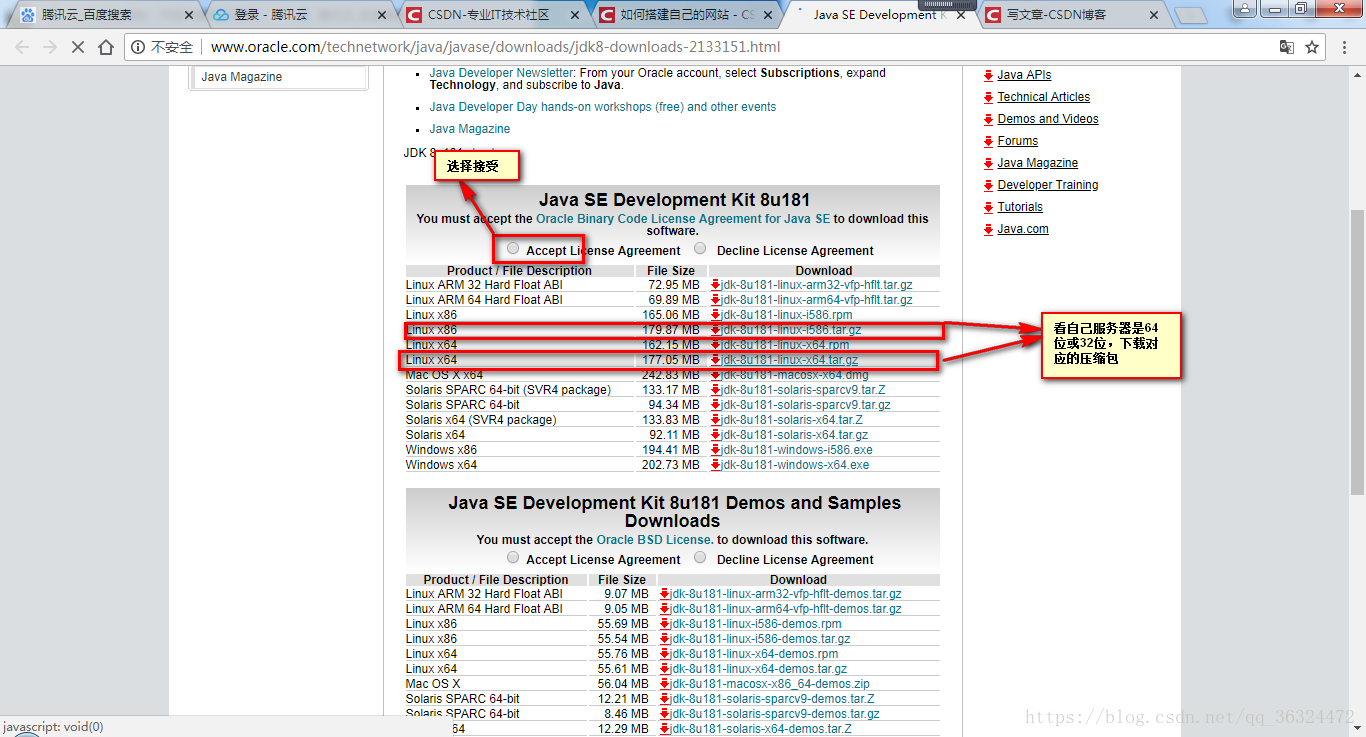The width and height of the screenshot is (1366, 737).
Task: Click download icon for jdk-8u181-windows-x64.exe
Action: [x=716, y=465]
